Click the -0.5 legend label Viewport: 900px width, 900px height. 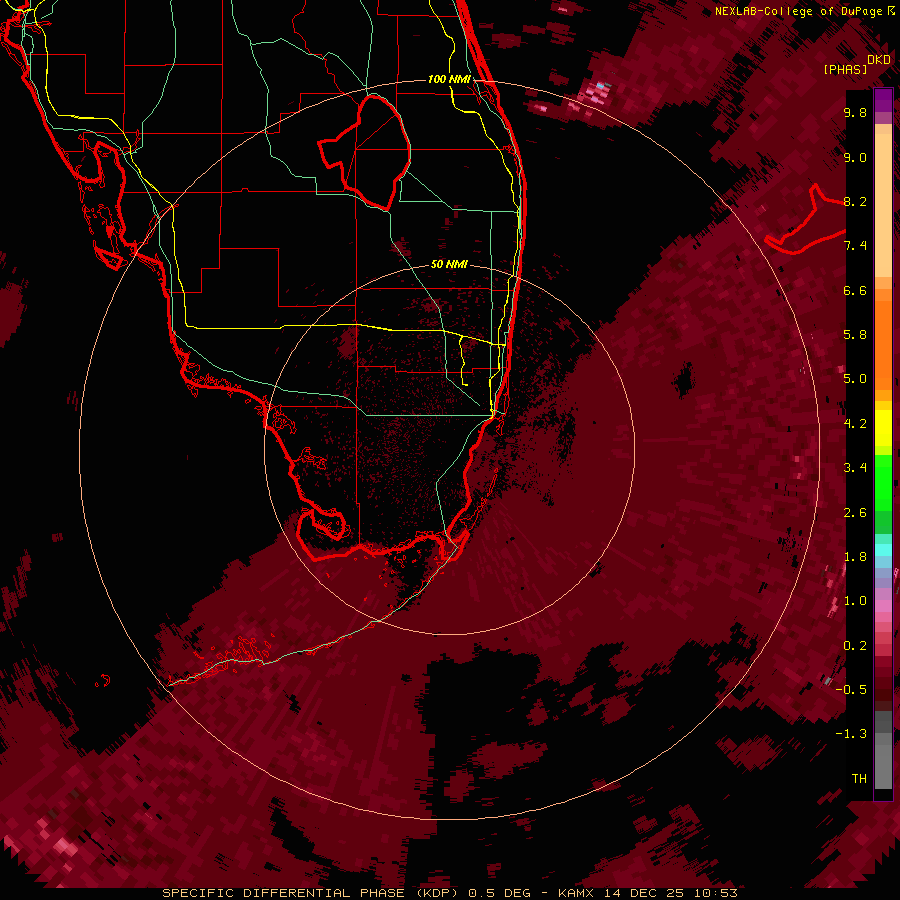click(x=851, y=690)
